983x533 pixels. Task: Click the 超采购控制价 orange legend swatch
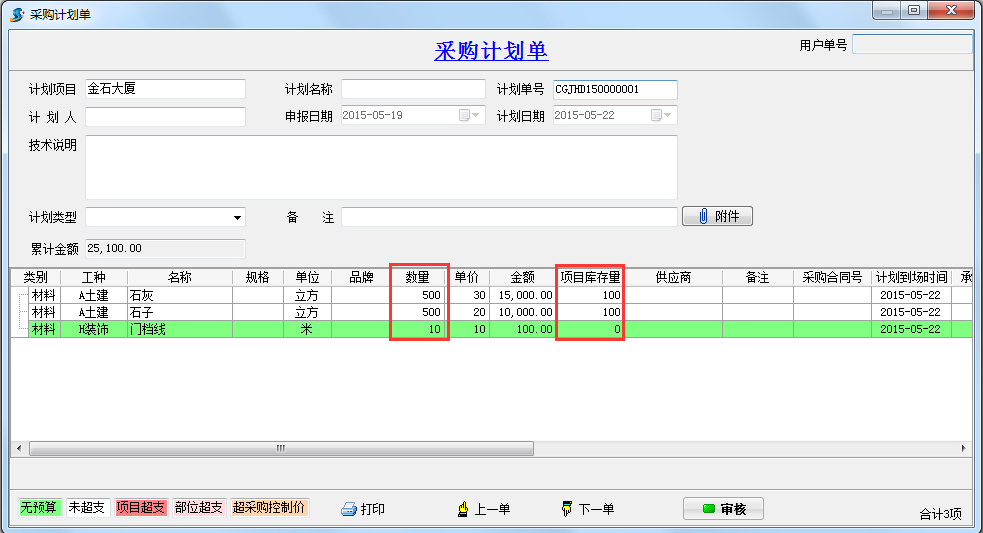[270, 508]
